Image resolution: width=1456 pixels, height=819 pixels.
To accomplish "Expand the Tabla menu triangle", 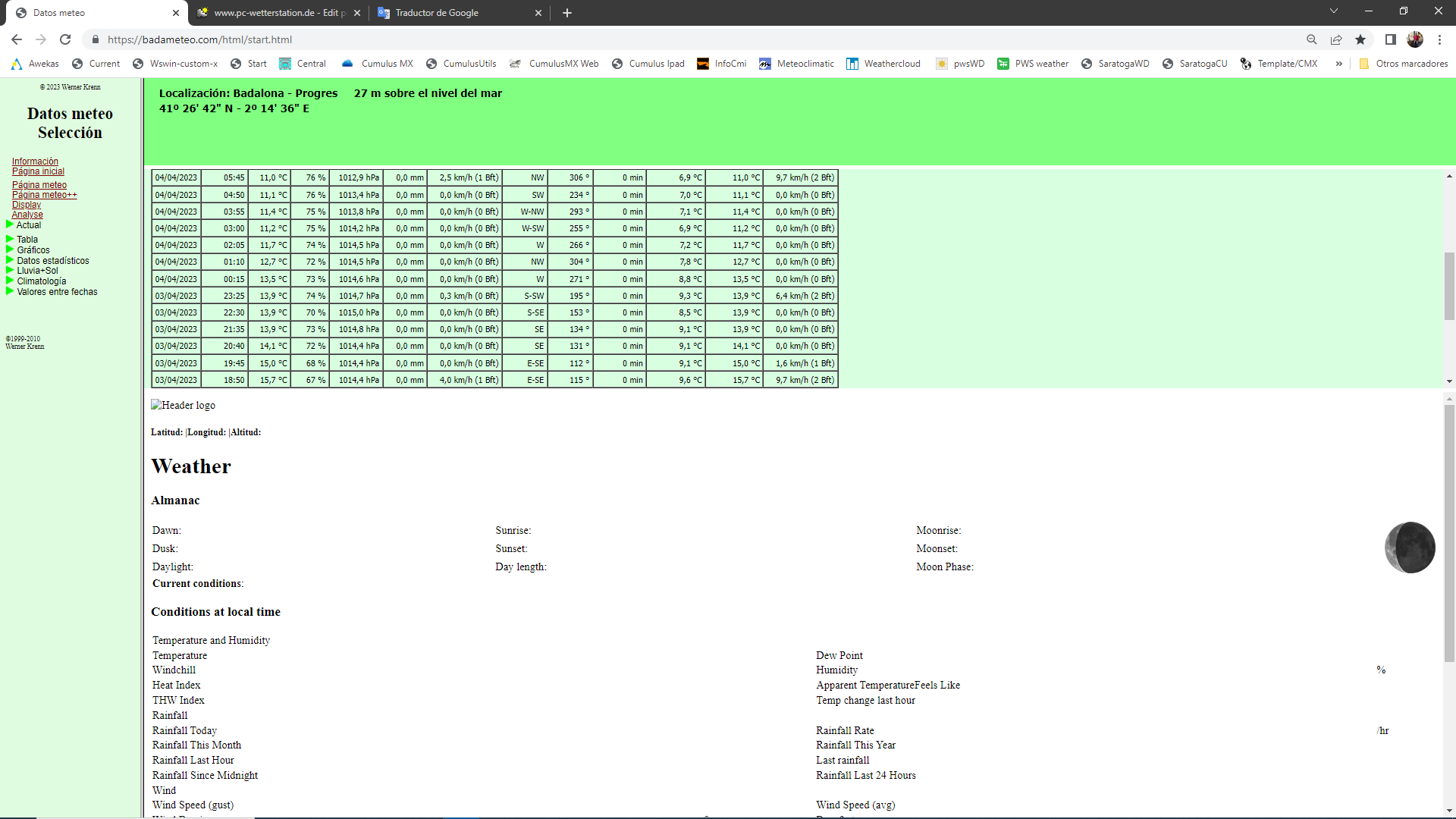I will pos(10,239).
